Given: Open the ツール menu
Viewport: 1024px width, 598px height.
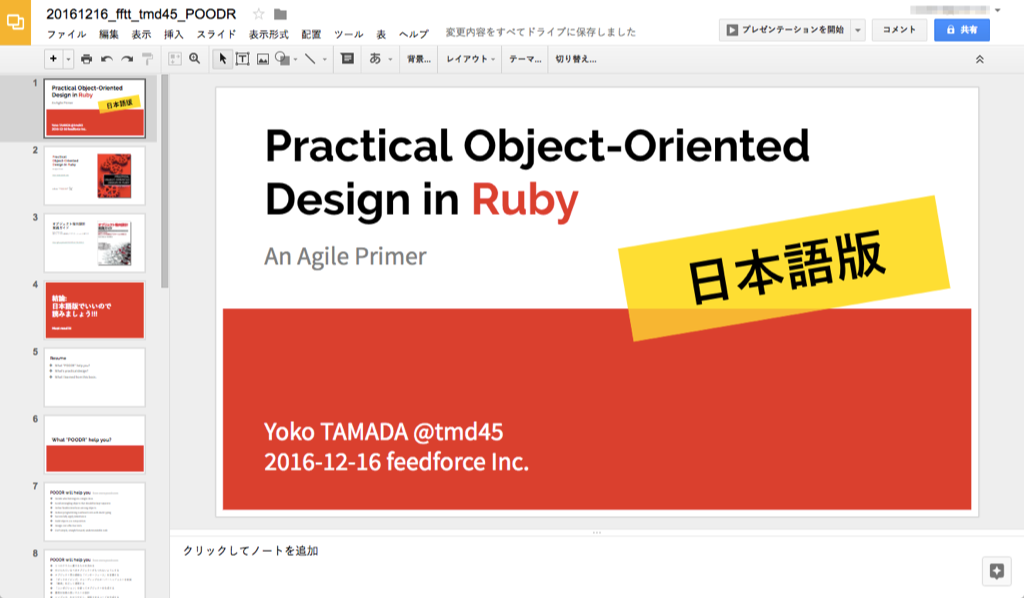Looking at the screenshot, I should pyautogui.click(x=349, y=34).
